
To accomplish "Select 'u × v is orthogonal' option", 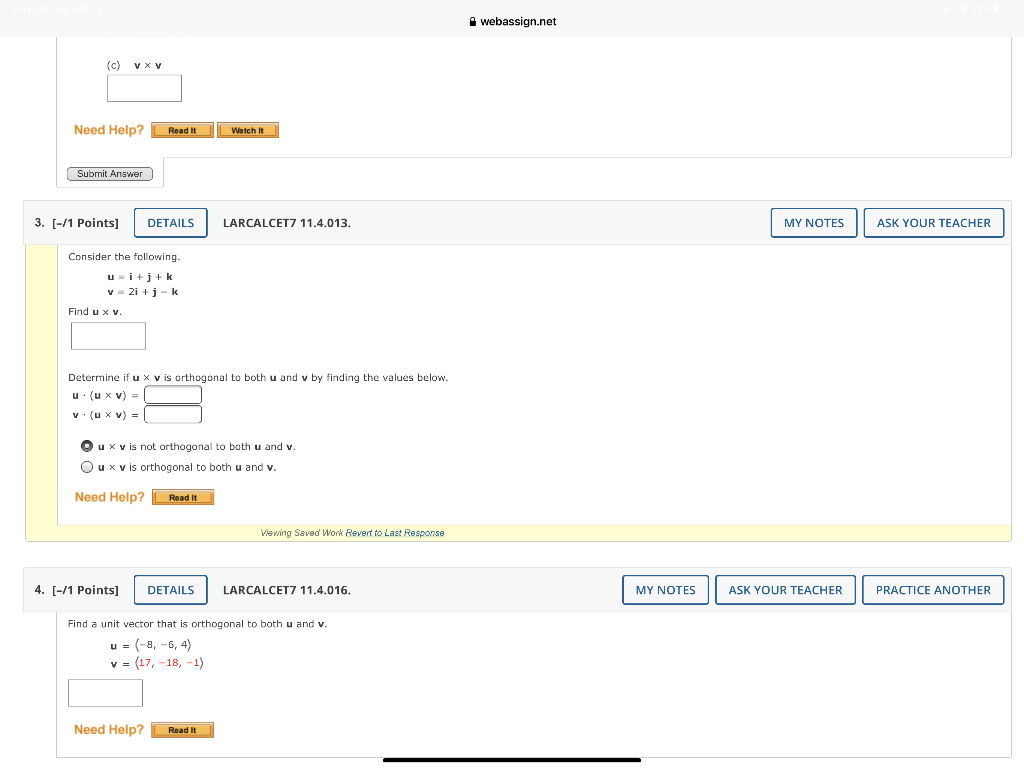I will 87,466.
